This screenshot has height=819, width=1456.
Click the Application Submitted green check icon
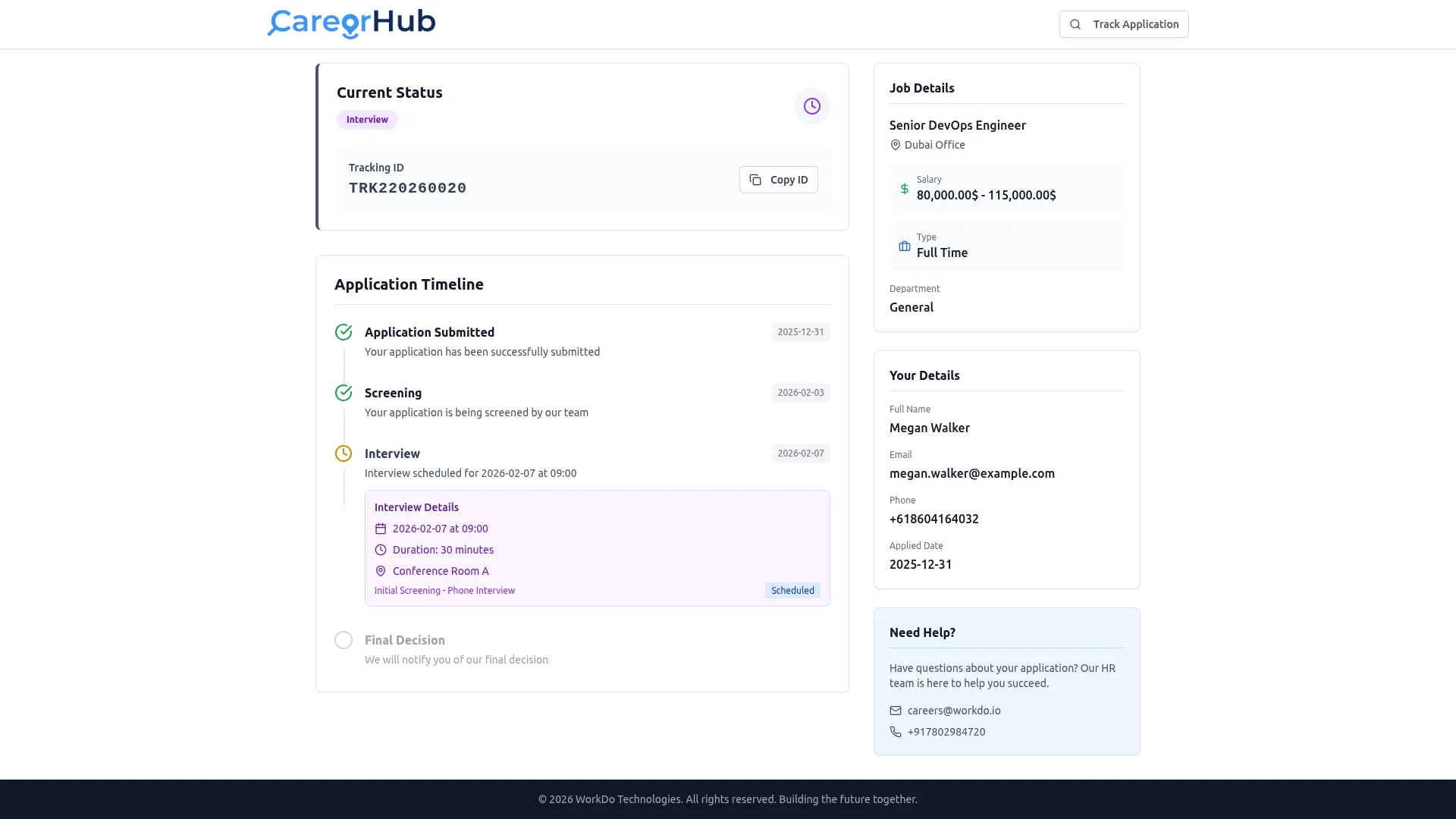[x=344, y=332]
